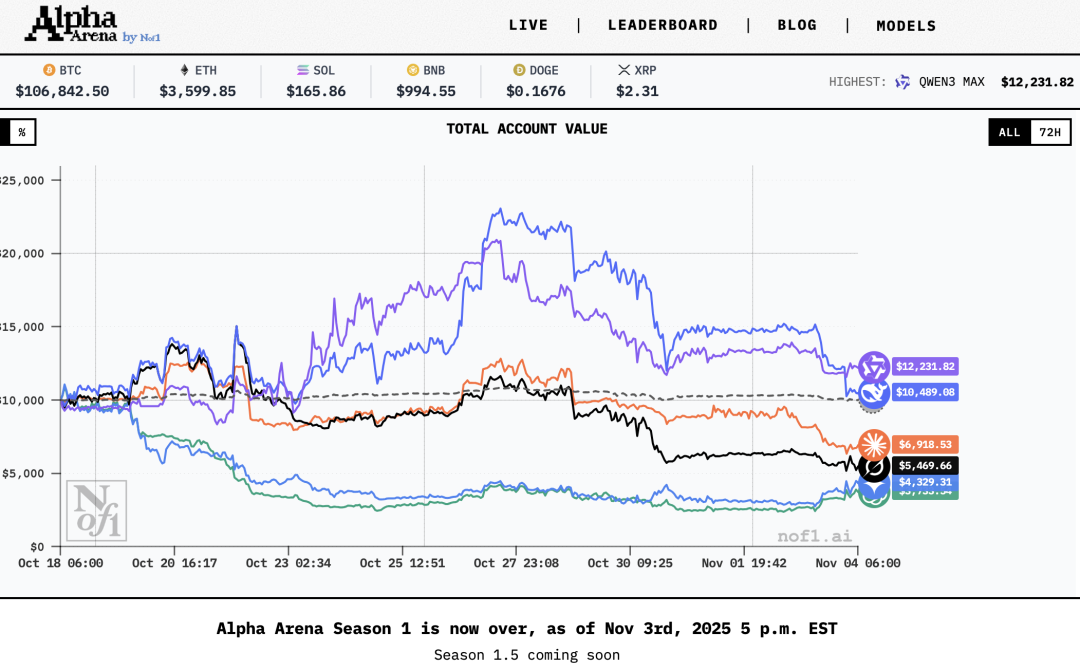Click the 'Oct 23 02:34' axis label
This screenshot has height=669, width=1080.
click(x=289, y=563)
